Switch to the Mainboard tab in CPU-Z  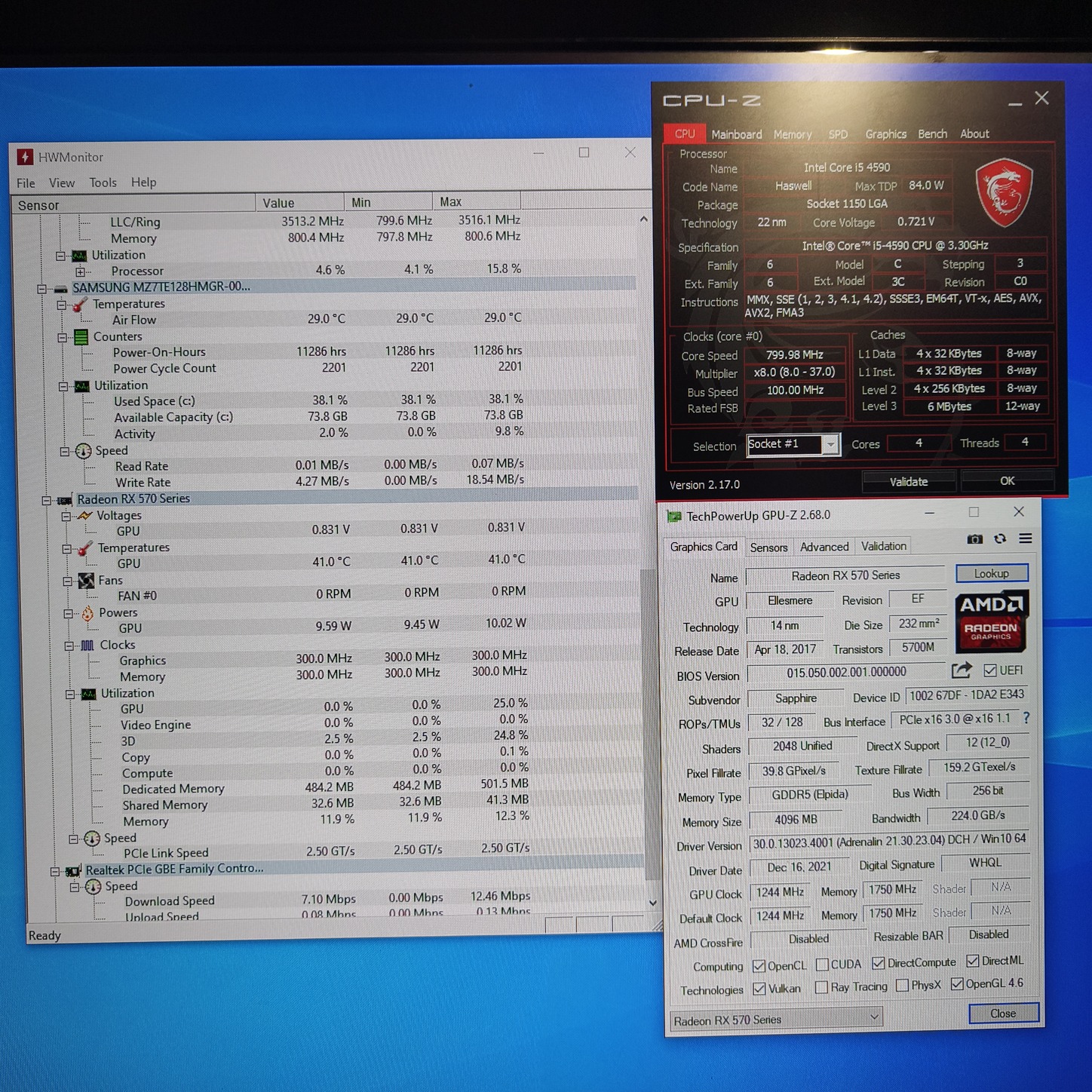coord(737,134)
